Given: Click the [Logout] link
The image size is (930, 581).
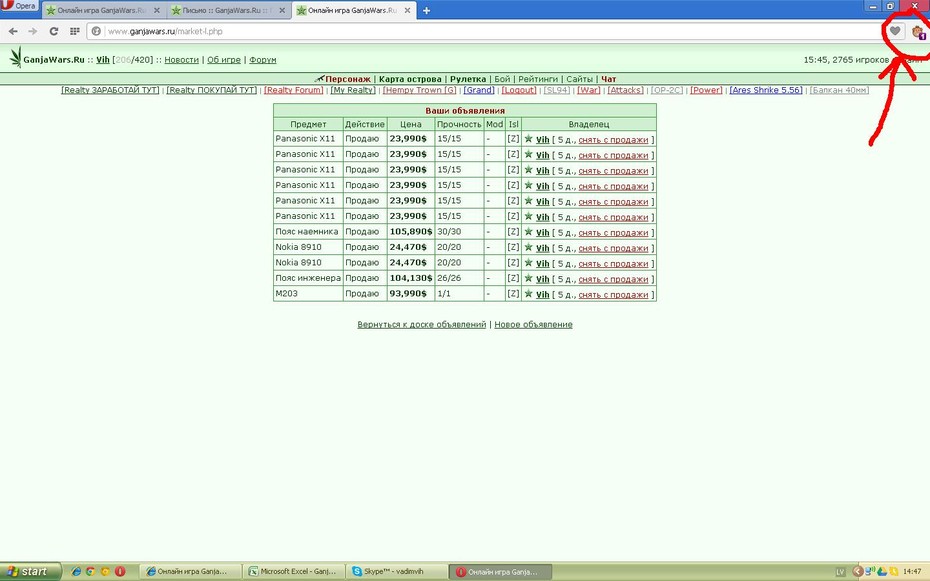Looking at the screenshot, I should pyautogui.click(x=519, y=90).
